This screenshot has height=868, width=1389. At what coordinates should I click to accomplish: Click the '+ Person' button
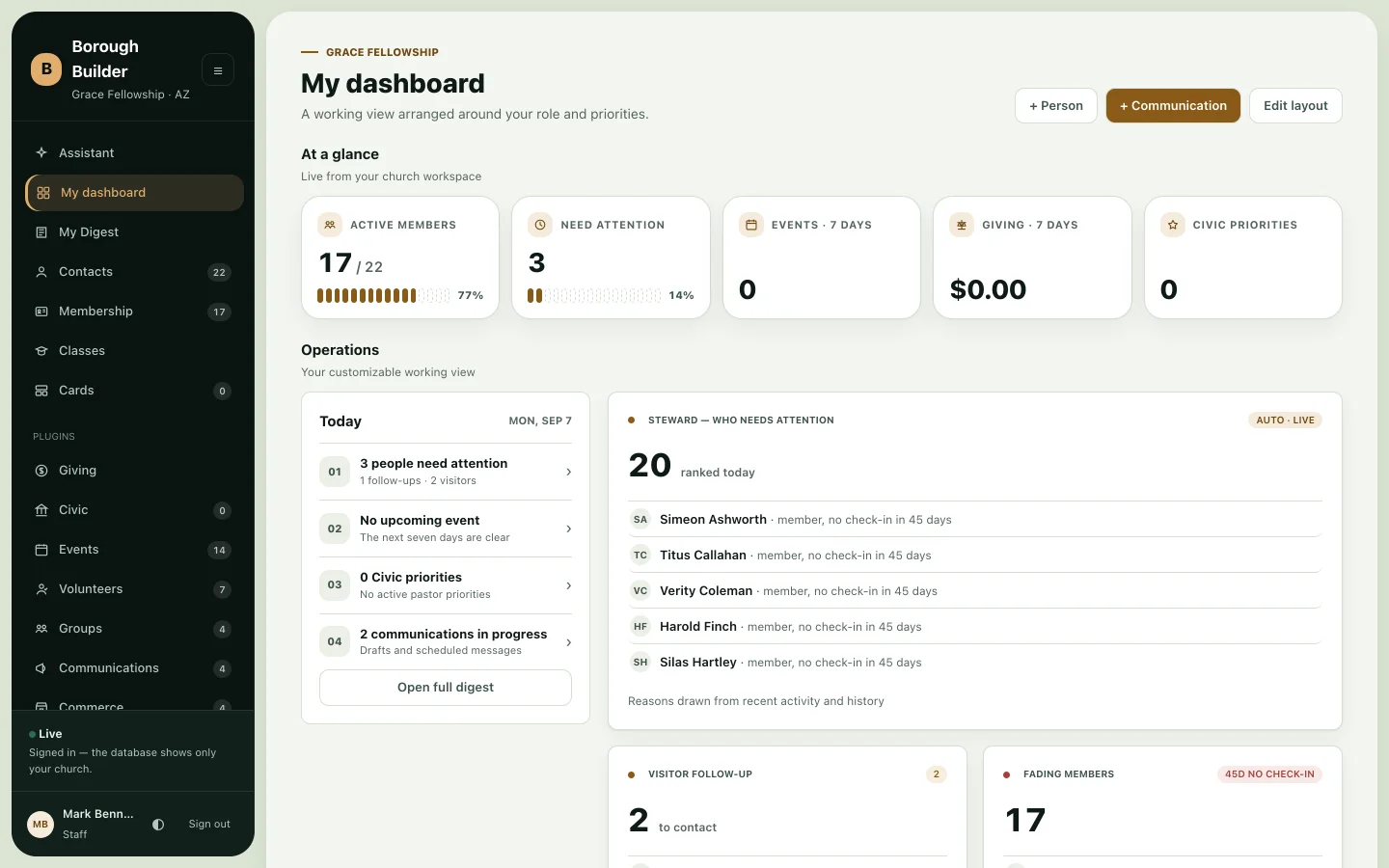click(x=1056, y=106)
